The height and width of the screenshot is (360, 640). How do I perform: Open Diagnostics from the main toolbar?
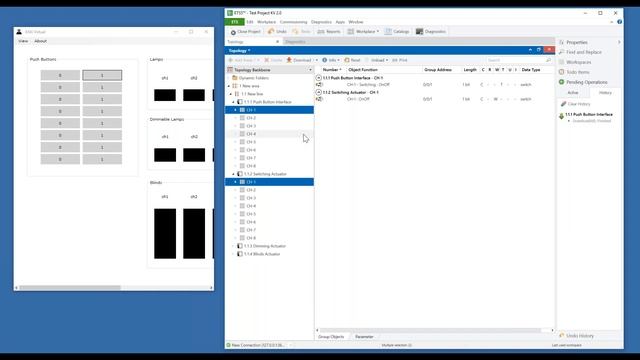[431, 31]
